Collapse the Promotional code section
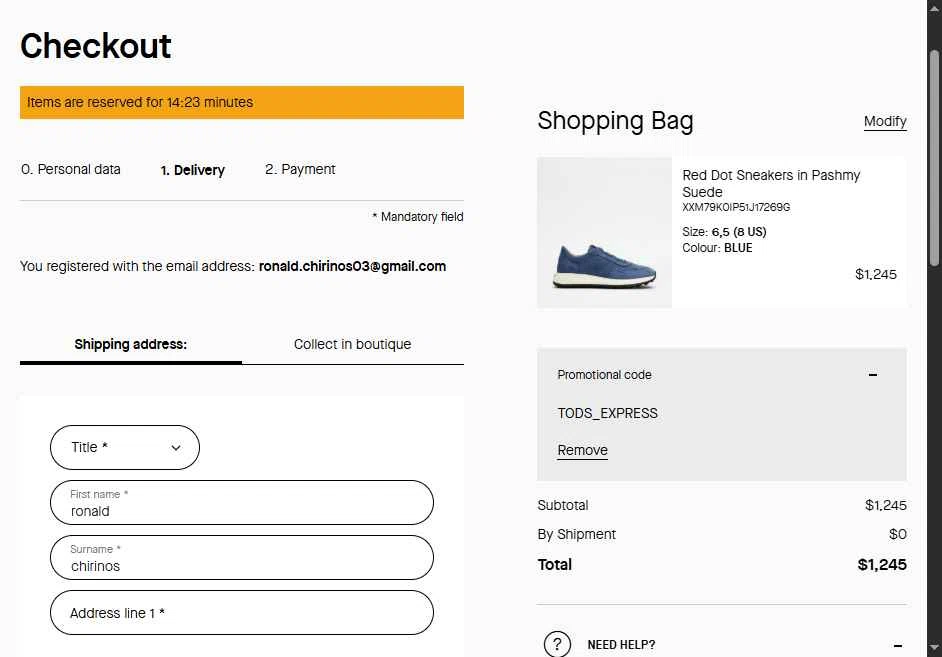The image size is (942, 657). point(872,375)
